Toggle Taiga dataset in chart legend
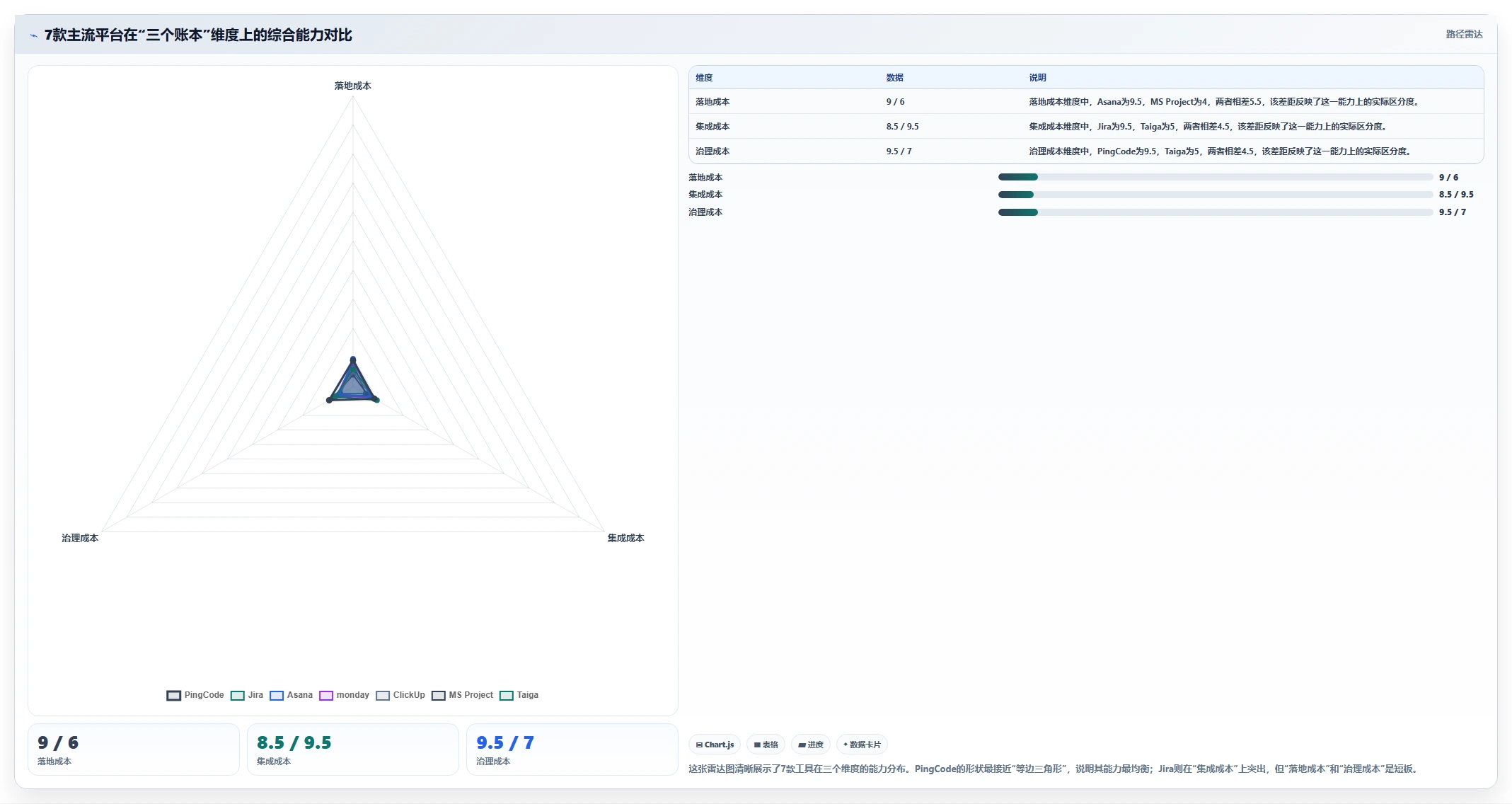 519,695
